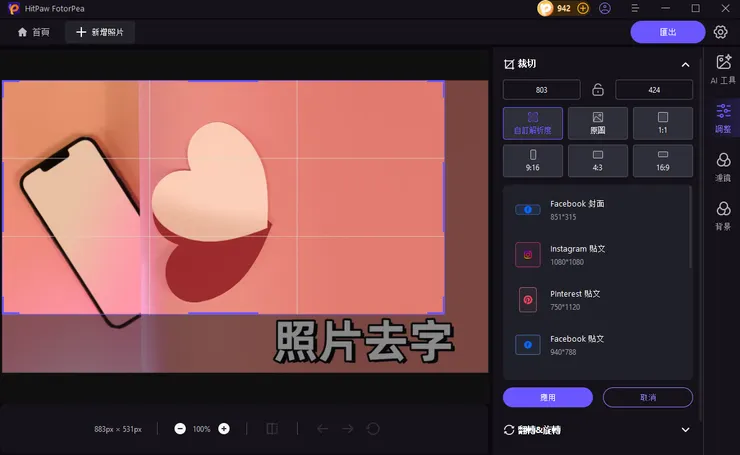The height and width of the screenshot is (455, 740).
Task: Click the gold coin credits icon
Action: [x=545, y=8]
